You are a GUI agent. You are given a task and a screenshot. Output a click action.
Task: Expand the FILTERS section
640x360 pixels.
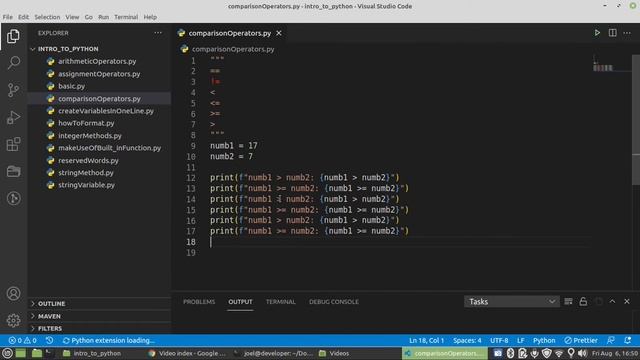[50, 329]
